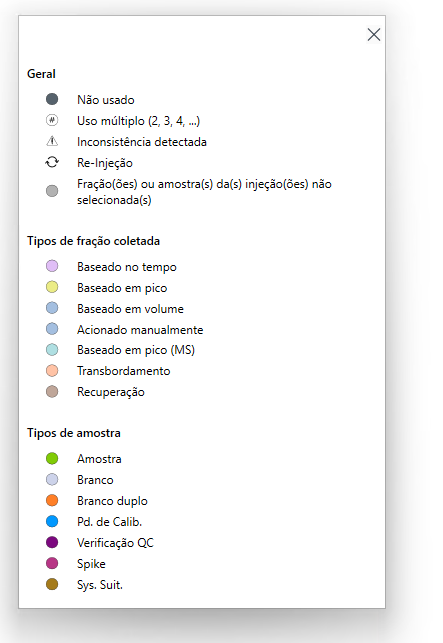The width and height of the screenshot is (443, 643).
Task: Click the purple 'Verificação QC' dot
Action: [52, 542]
